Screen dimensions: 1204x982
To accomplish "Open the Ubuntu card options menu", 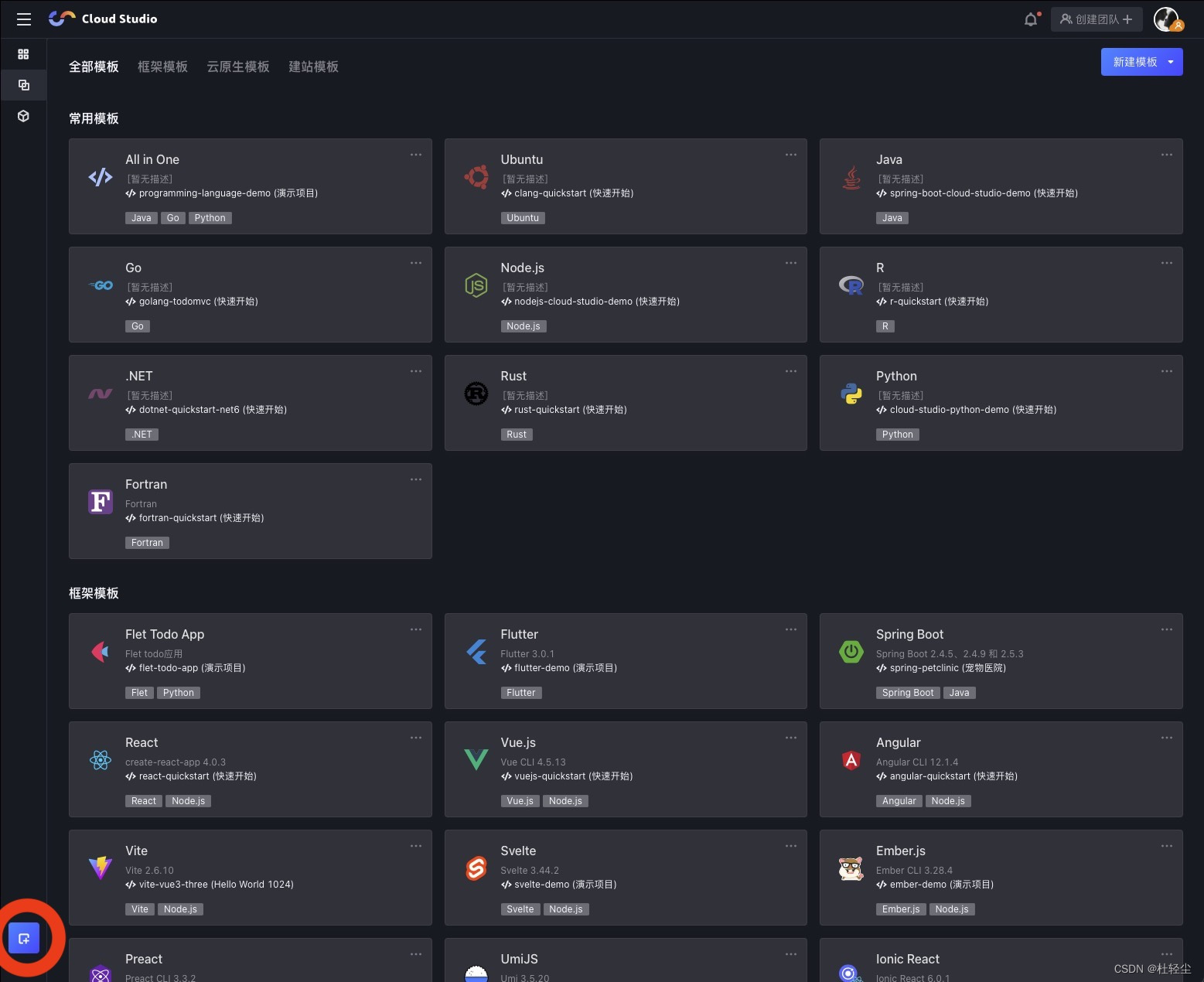I will [791, 155].
